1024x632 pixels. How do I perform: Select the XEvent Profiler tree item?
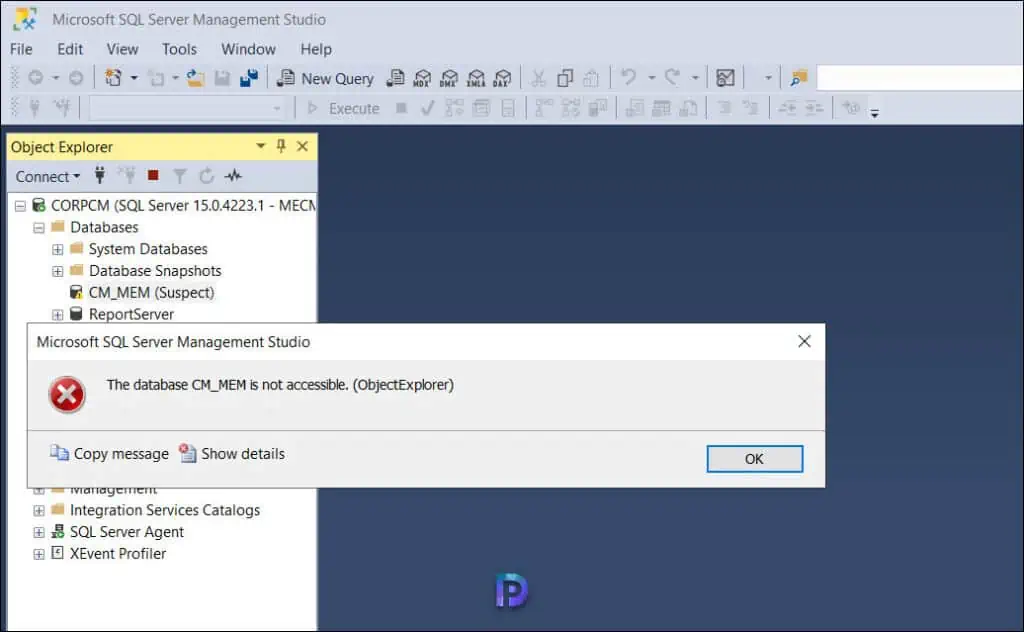[x=118, y=554]
